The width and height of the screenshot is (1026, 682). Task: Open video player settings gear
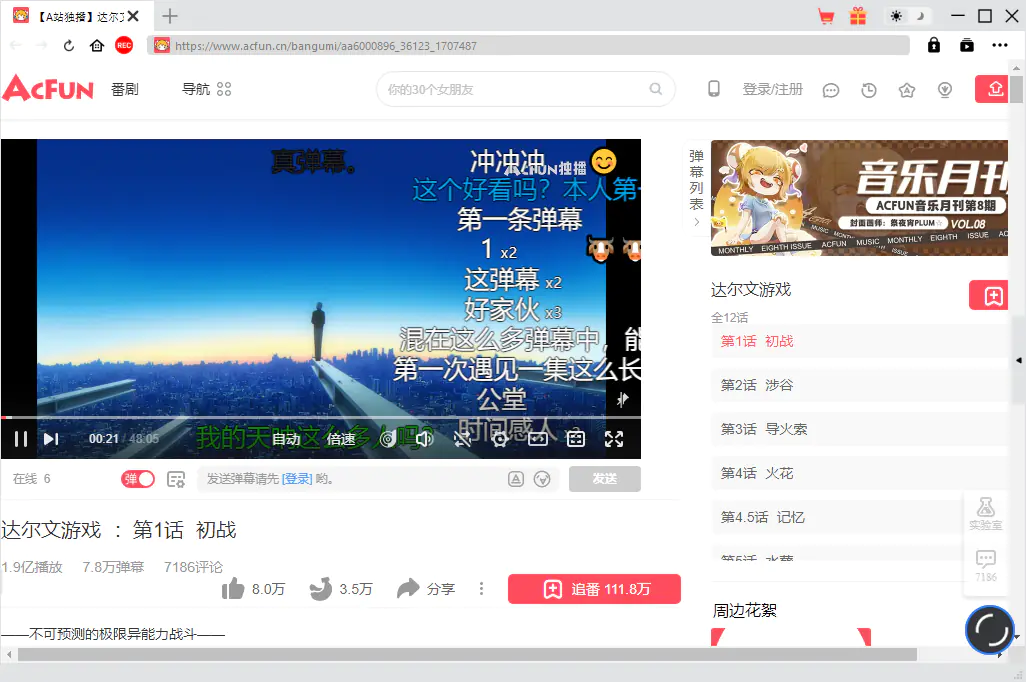pos(500,439)
